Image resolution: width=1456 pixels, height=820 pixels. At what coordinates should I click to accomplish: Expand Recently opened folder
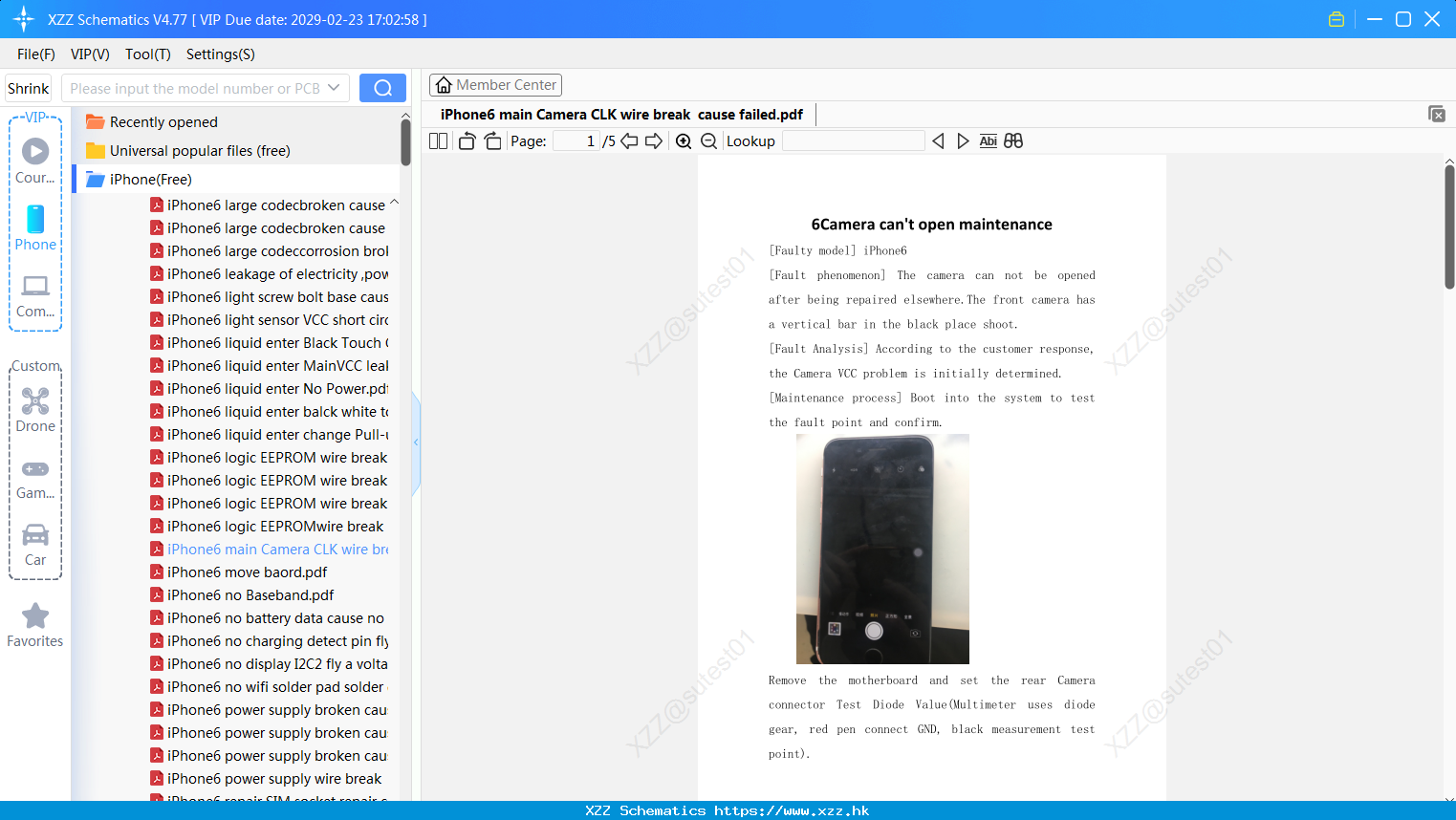pyautogui.click(x=152, y=122)
